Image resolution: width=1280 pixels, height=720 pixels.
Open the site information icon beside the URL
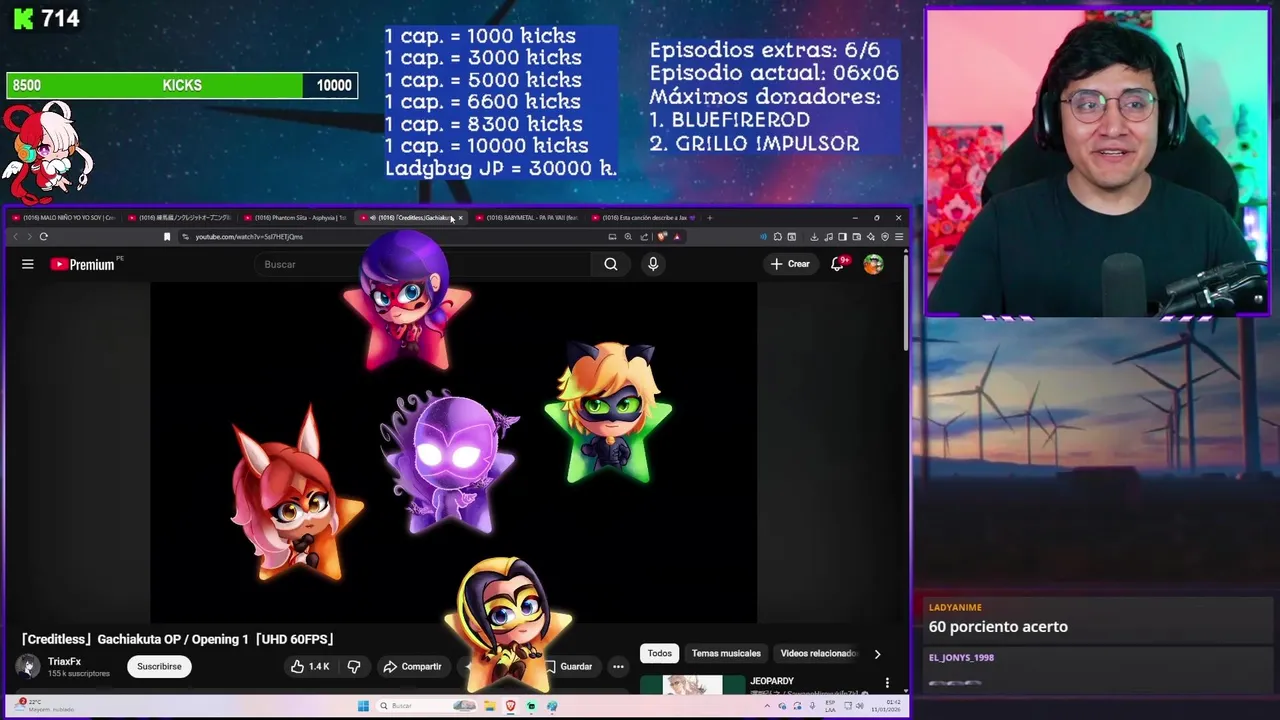185,237
